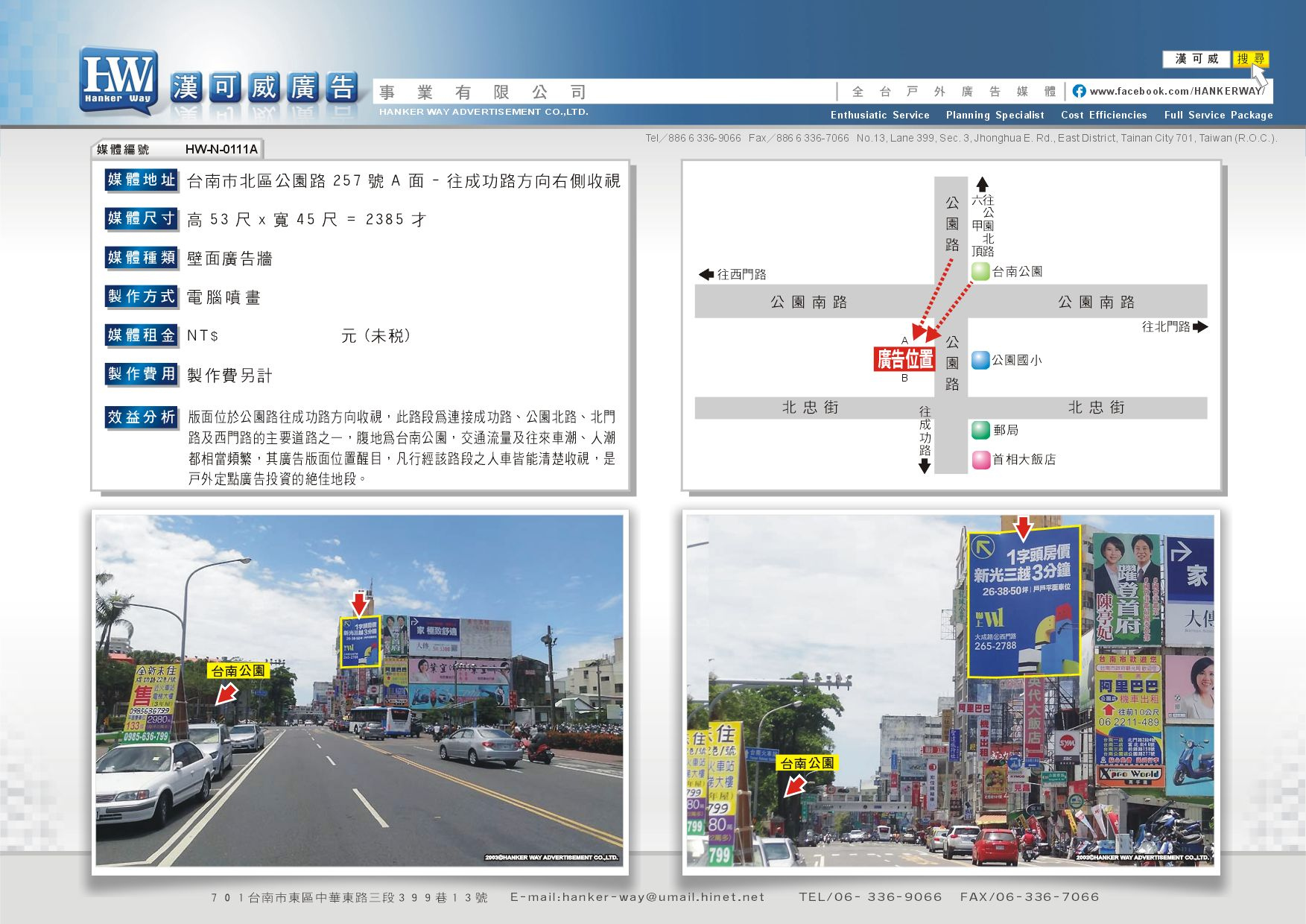Click the 製作費用 label
The height and width of the screenshot is (924, 1306).
pos(142,374)
